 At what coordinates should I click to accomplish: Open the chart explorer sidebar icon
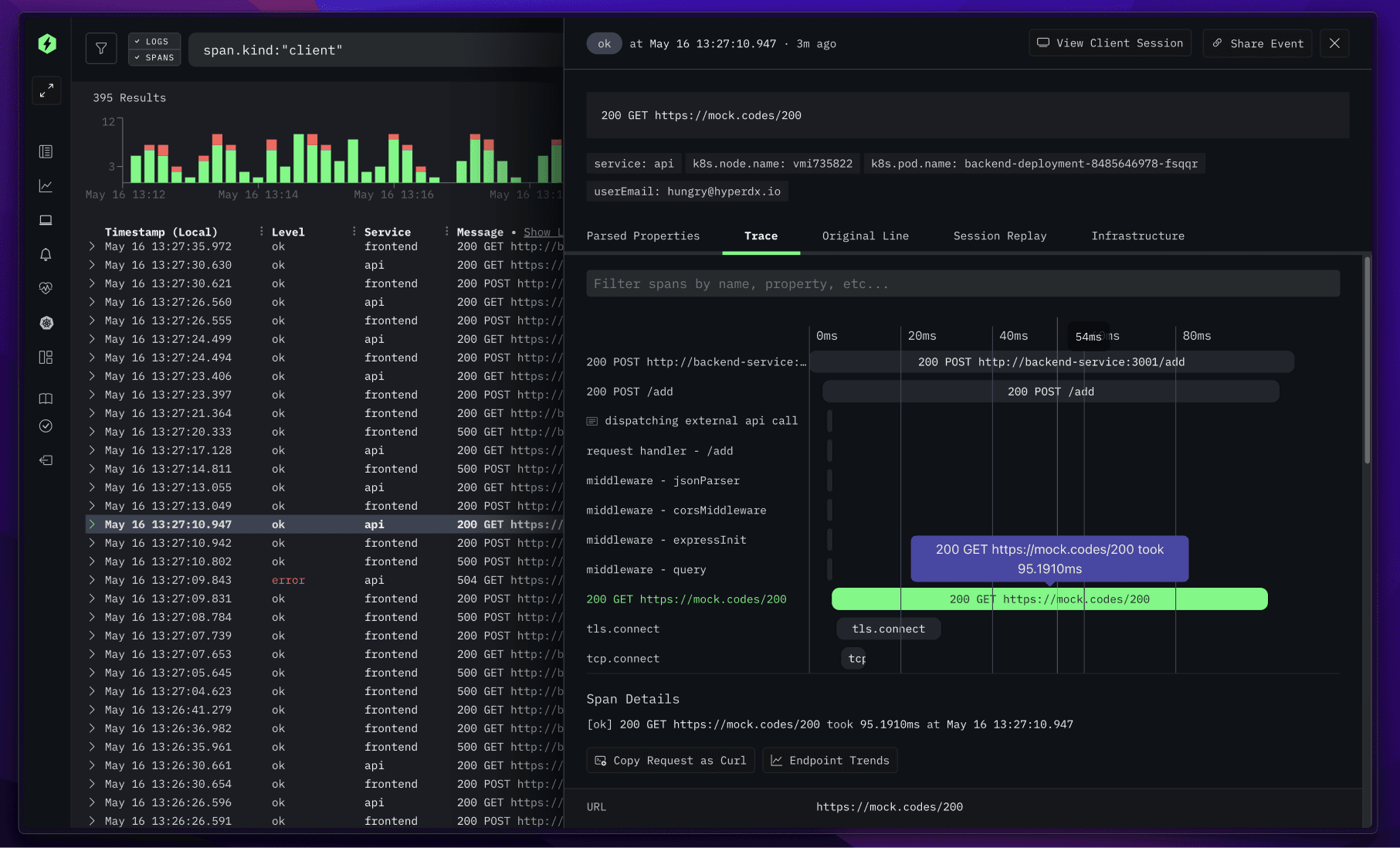[x=46, y=185]
